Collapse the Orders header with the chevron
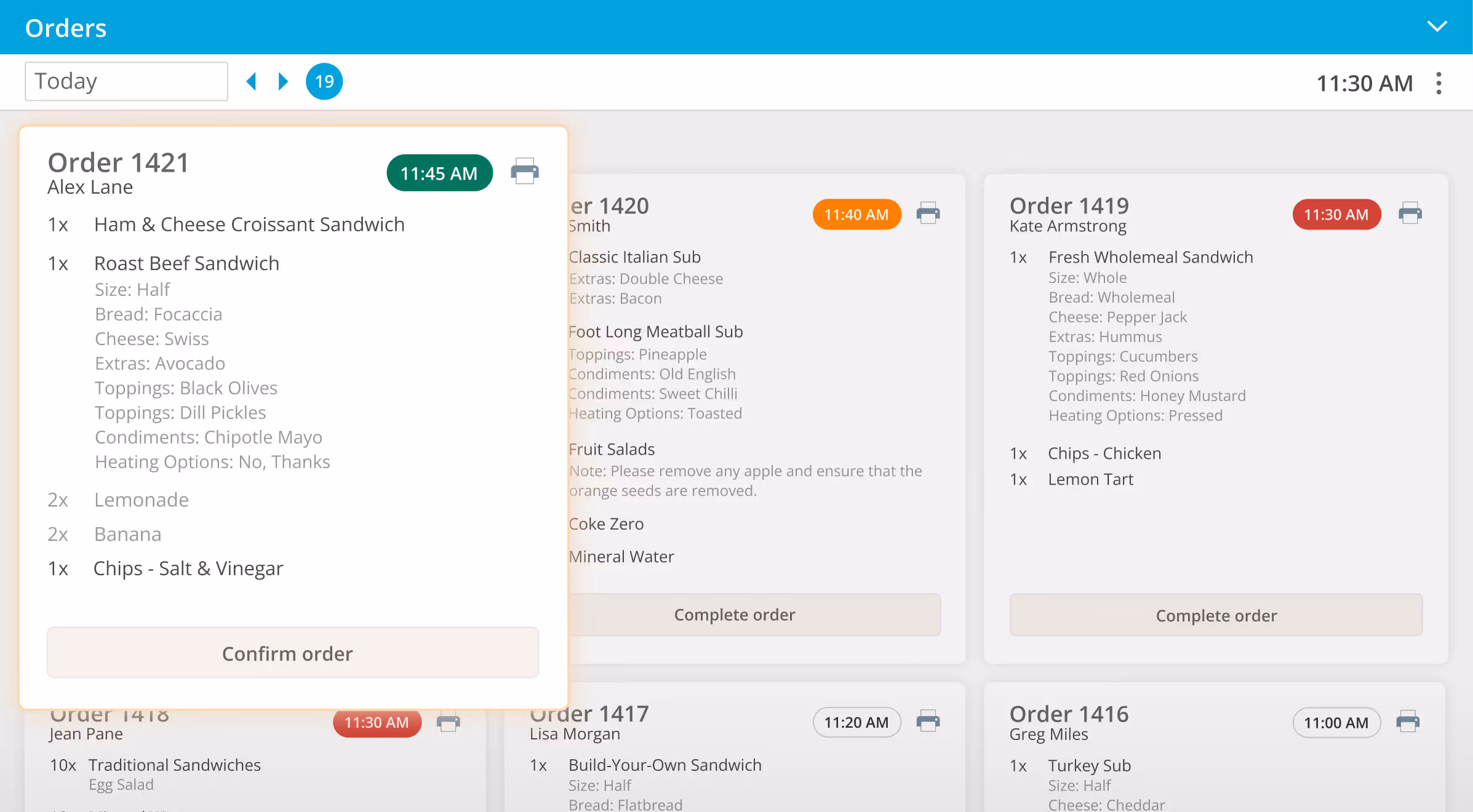 tap(1437, 26)
